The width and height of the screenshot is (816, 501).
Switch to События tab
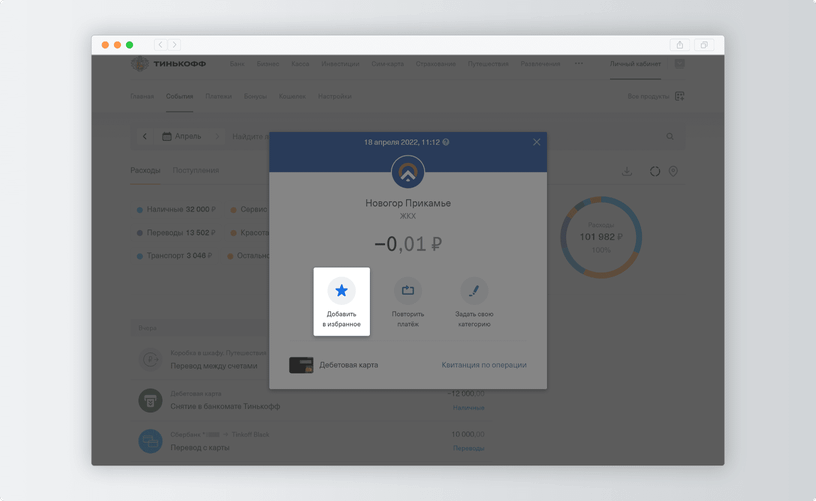[180, 96]
